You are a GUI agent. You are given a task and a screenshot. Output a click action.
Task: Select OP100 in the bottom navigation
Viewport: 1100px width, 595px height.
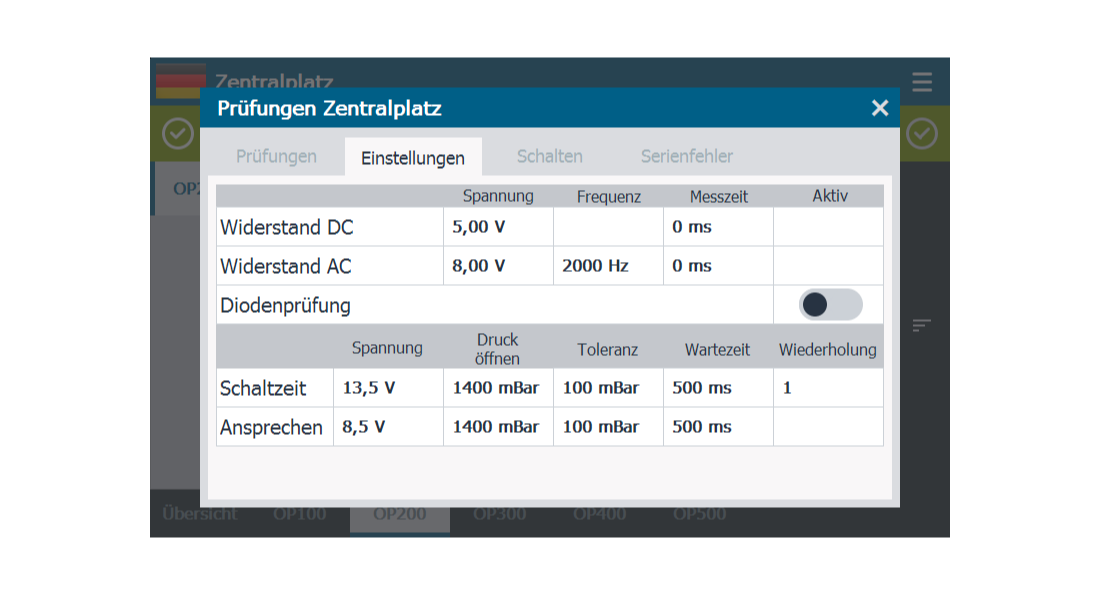299,513
